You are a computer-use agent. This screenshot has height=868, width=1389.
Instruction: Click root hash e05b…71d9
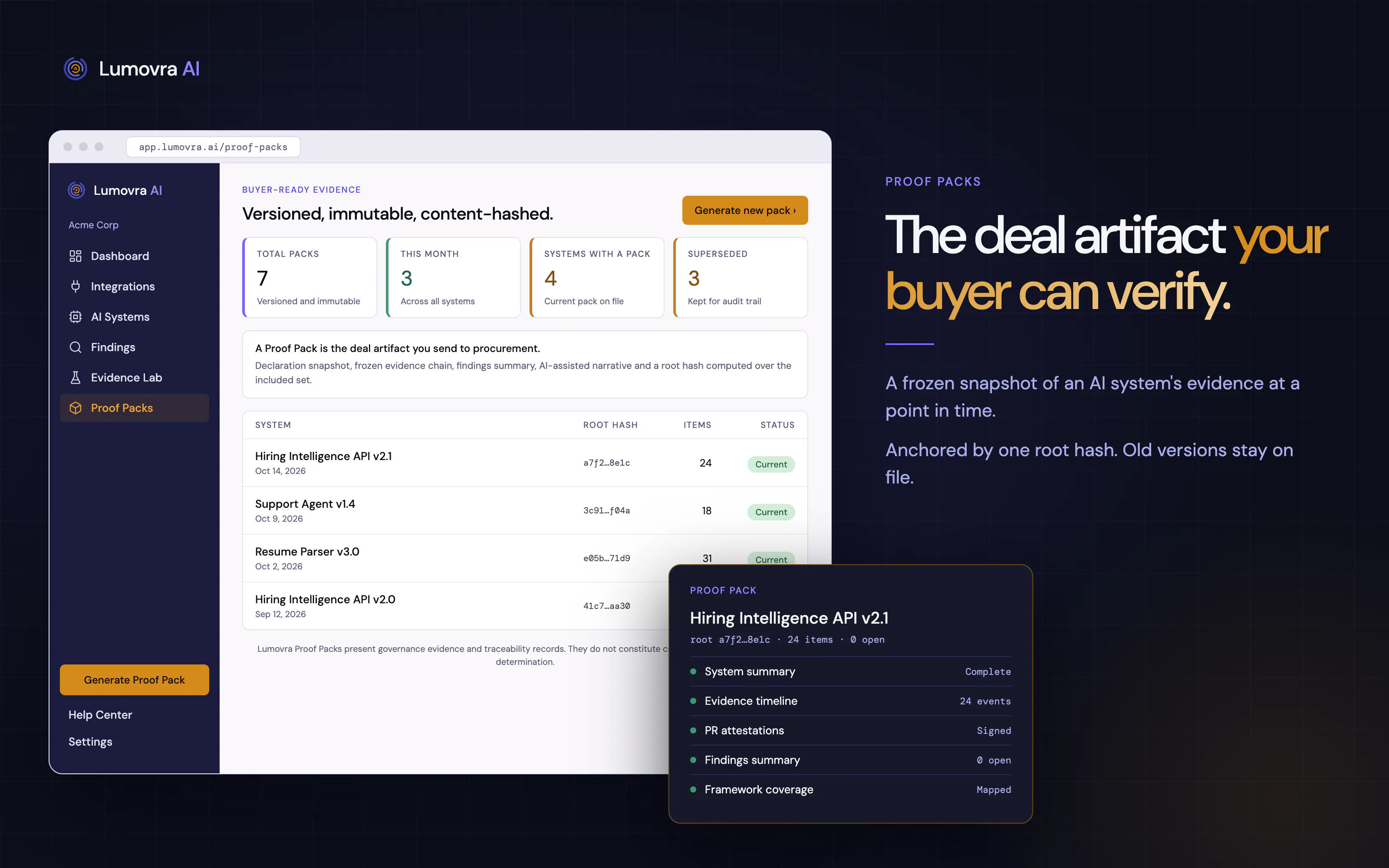pos(607,558)
